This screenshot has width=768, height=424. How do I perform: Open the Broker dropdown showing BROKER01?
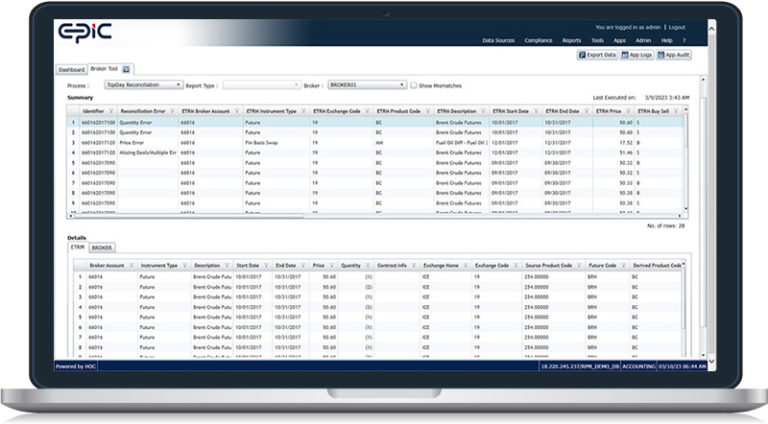tap(402, 86)
